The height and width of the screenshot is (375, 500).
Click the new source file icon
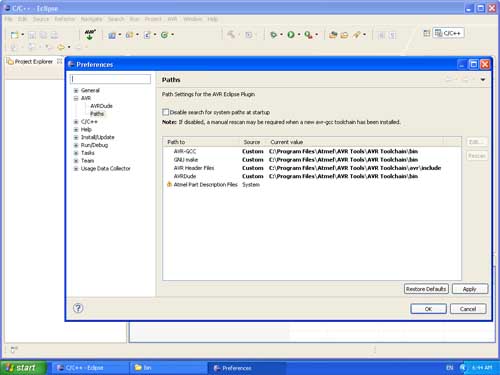(147, 35)
